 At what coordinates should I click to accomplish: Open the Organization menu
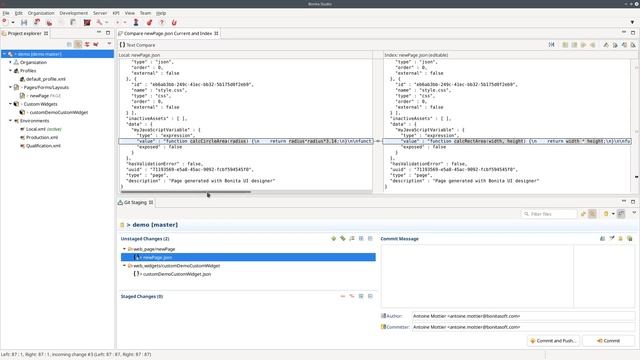pyautogui.click(x=41, y=13)
